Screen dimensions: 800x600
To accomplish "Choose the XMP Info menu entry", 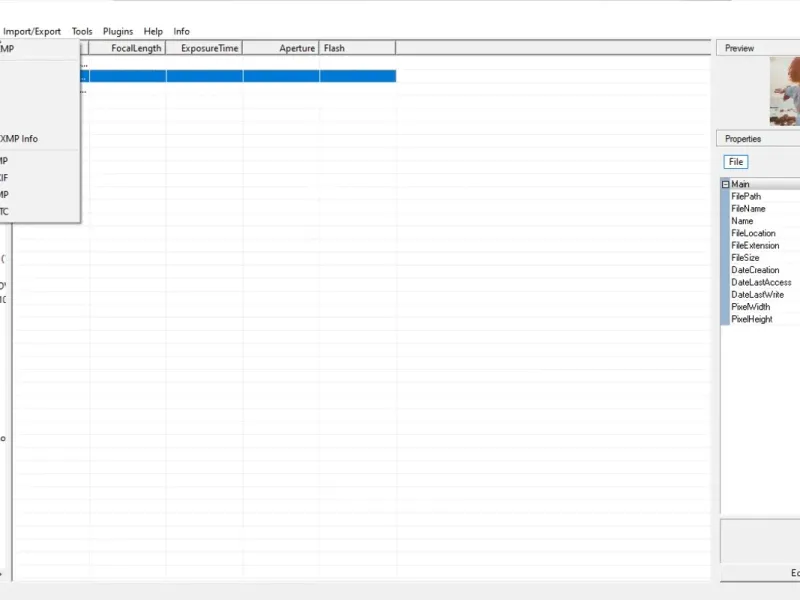I will 39,139.
